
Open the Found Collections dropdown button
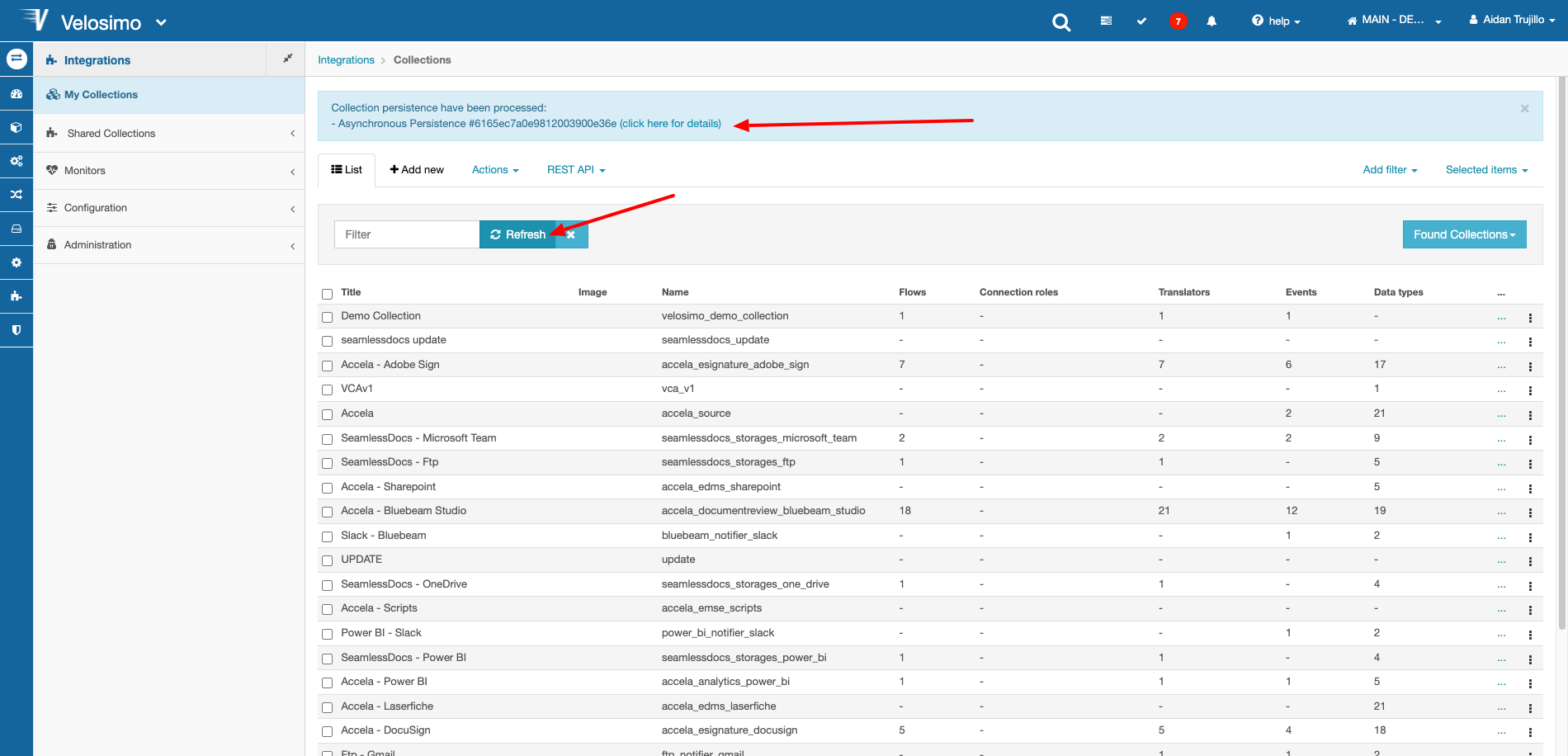tap(1464, 234)
